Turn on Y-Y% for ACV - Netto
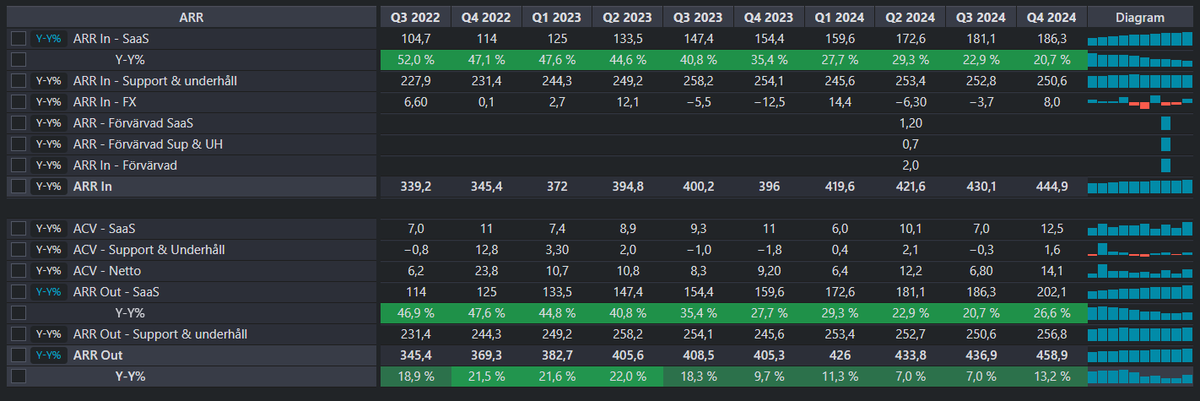The width and height of the screenshot is (1200, 401). [x=48, y=270]
